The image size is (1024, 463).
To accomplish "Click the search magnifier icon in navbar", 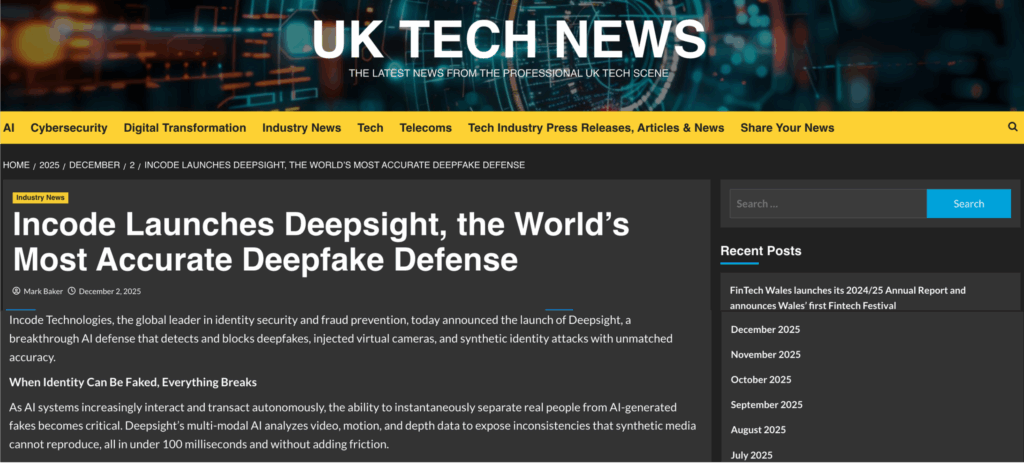I will 1012,127.
